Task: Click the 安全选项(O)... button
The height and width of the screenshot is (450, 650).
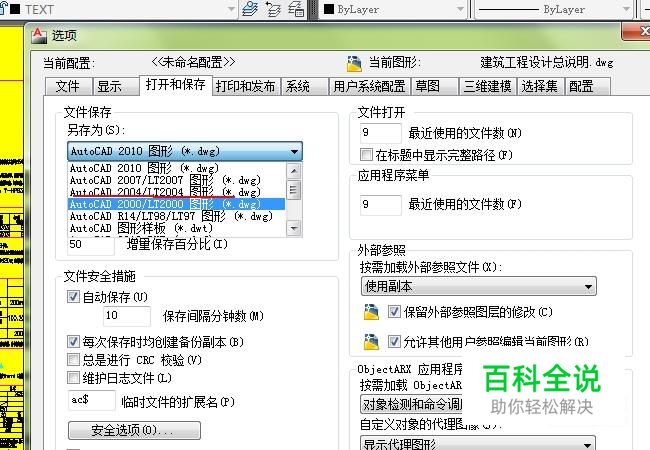Action: 134,430
